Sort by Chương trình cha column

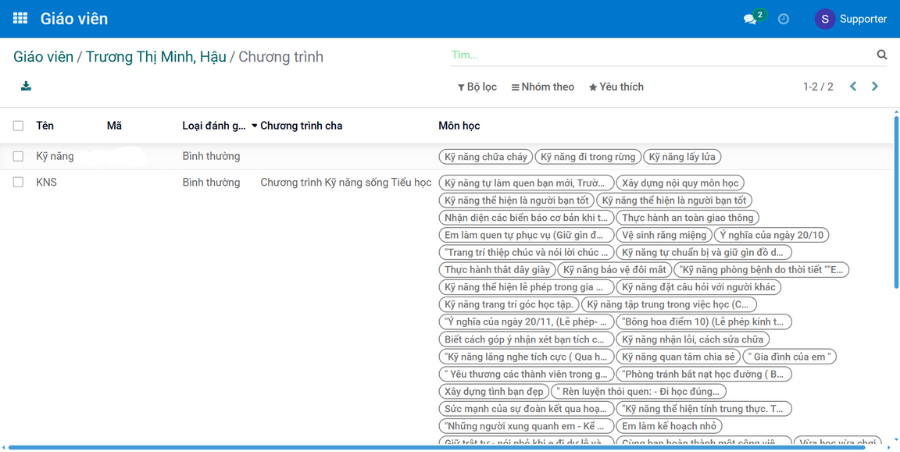point(301,126)
